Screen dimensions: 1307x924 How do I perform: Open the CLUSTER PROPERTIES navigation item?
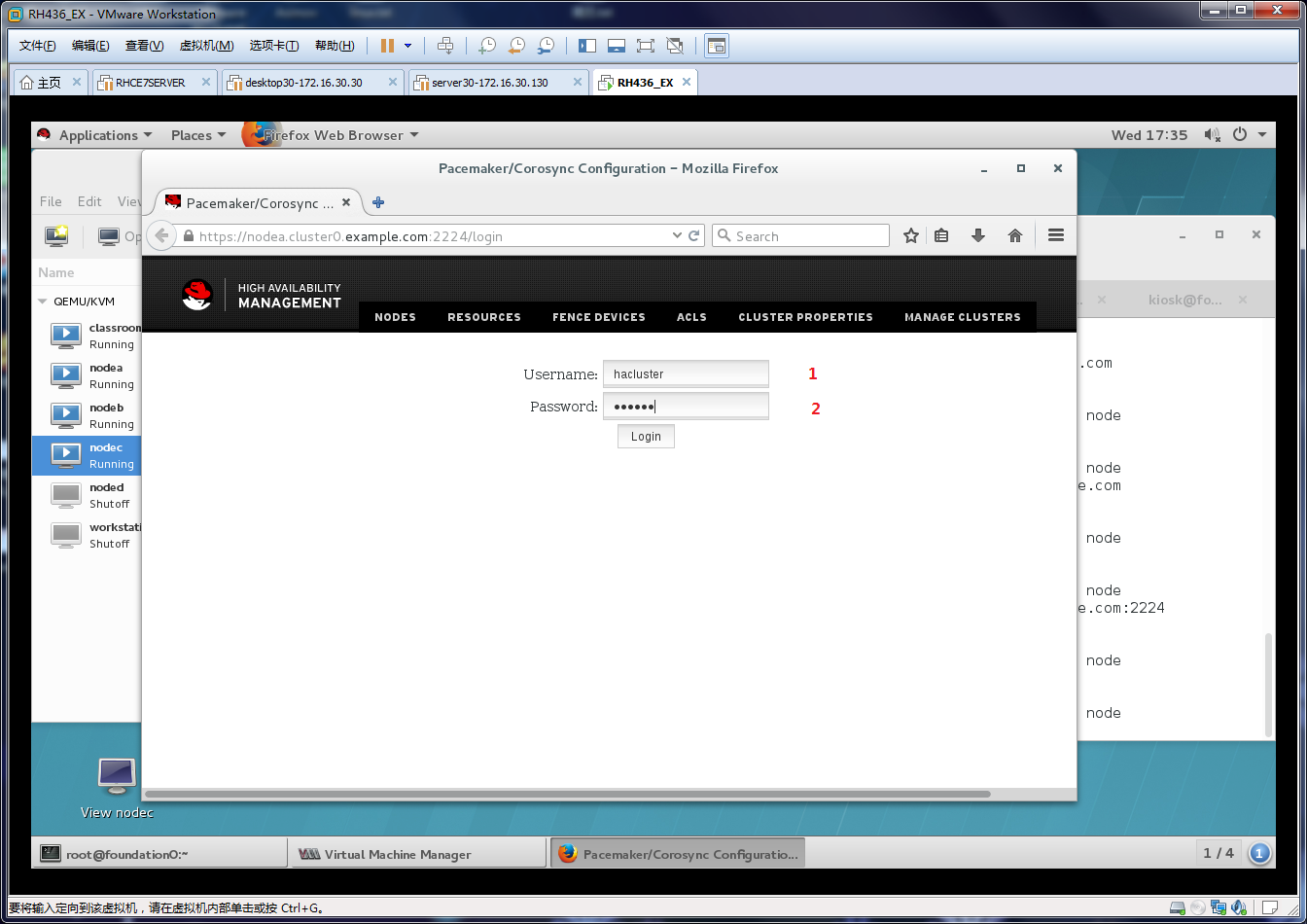point(805,317)
